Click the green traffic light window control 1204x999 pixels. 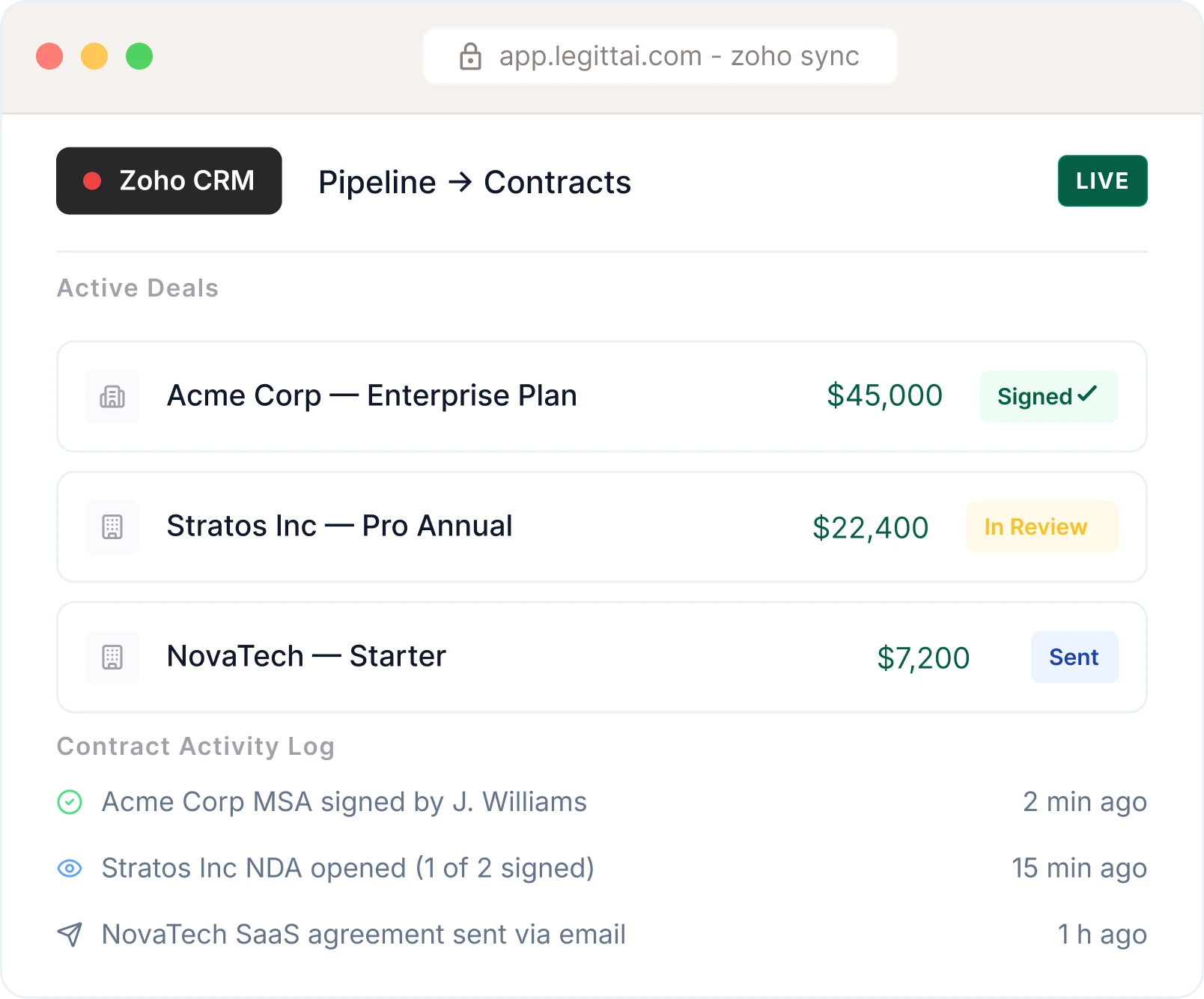pos(139,55)
